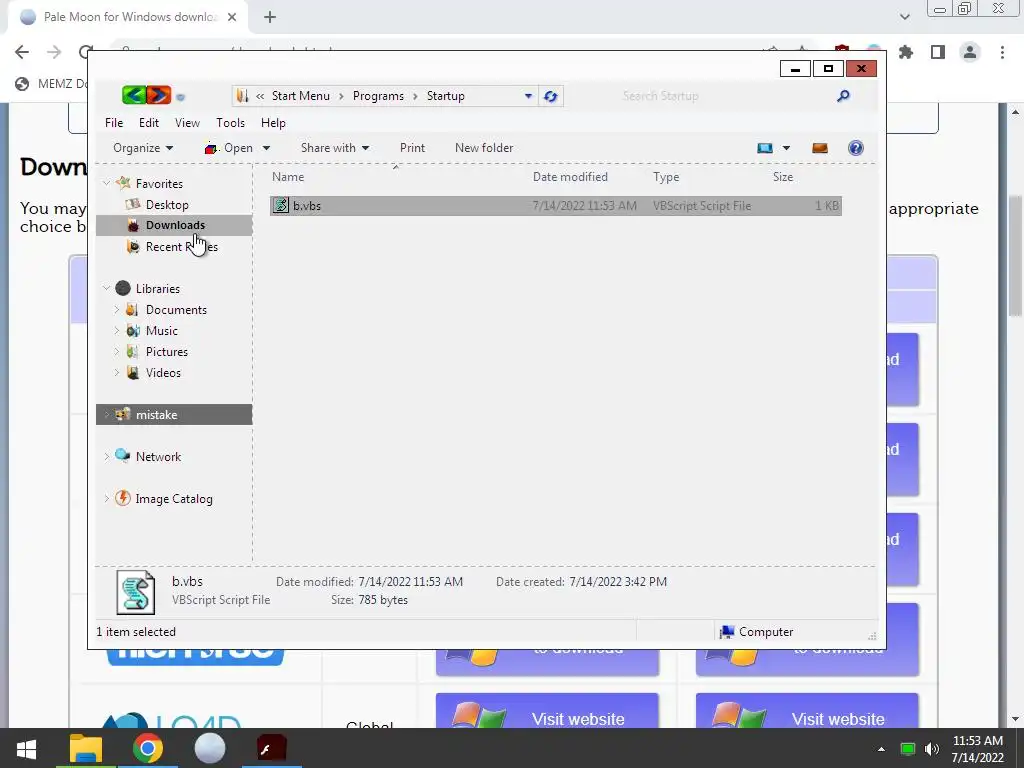
Task: Click the Desktop icon in Favorites
Action: coord(133,204)
